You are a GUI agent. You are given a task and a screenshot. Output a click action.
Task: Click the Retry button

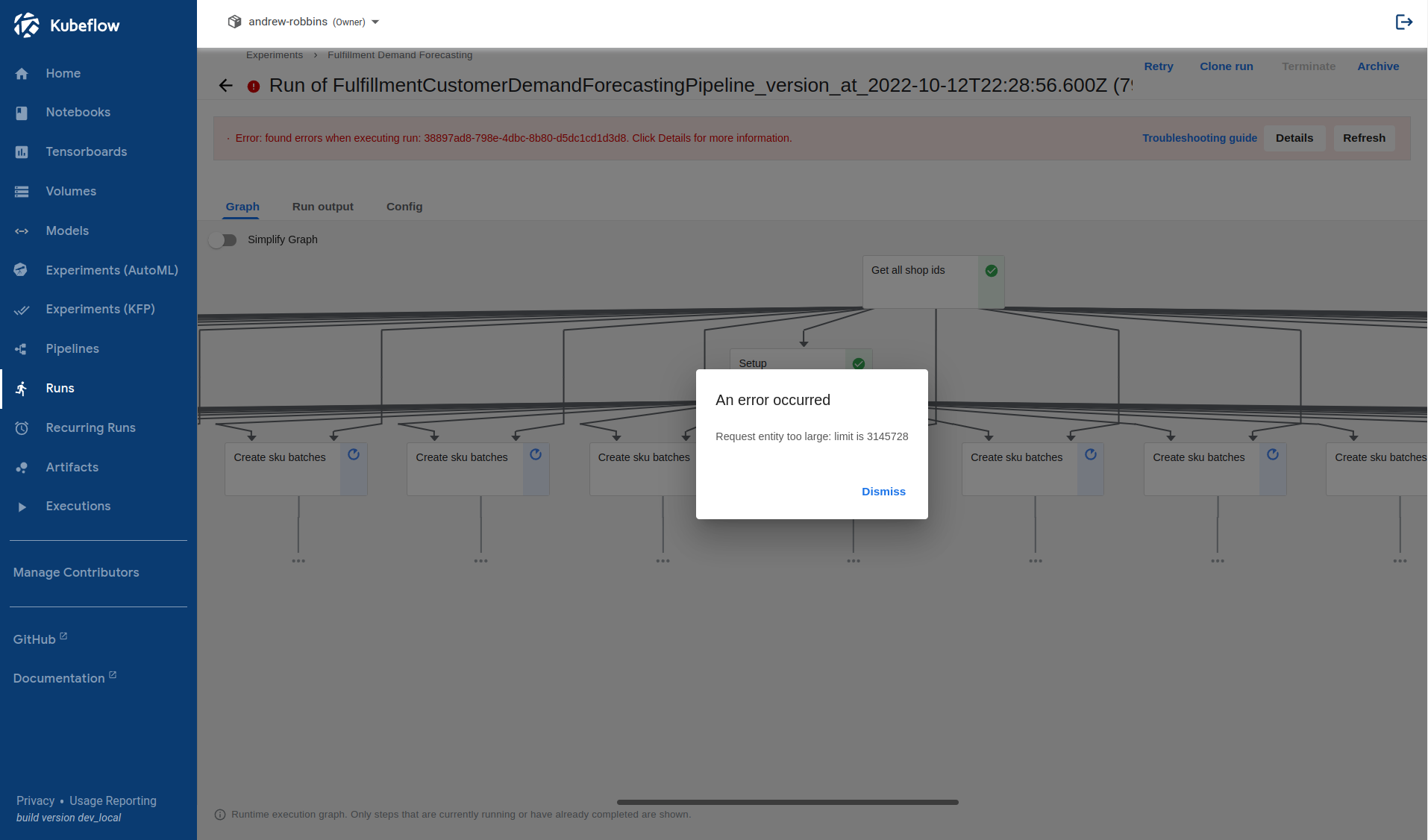click(x=1159, y=66)
